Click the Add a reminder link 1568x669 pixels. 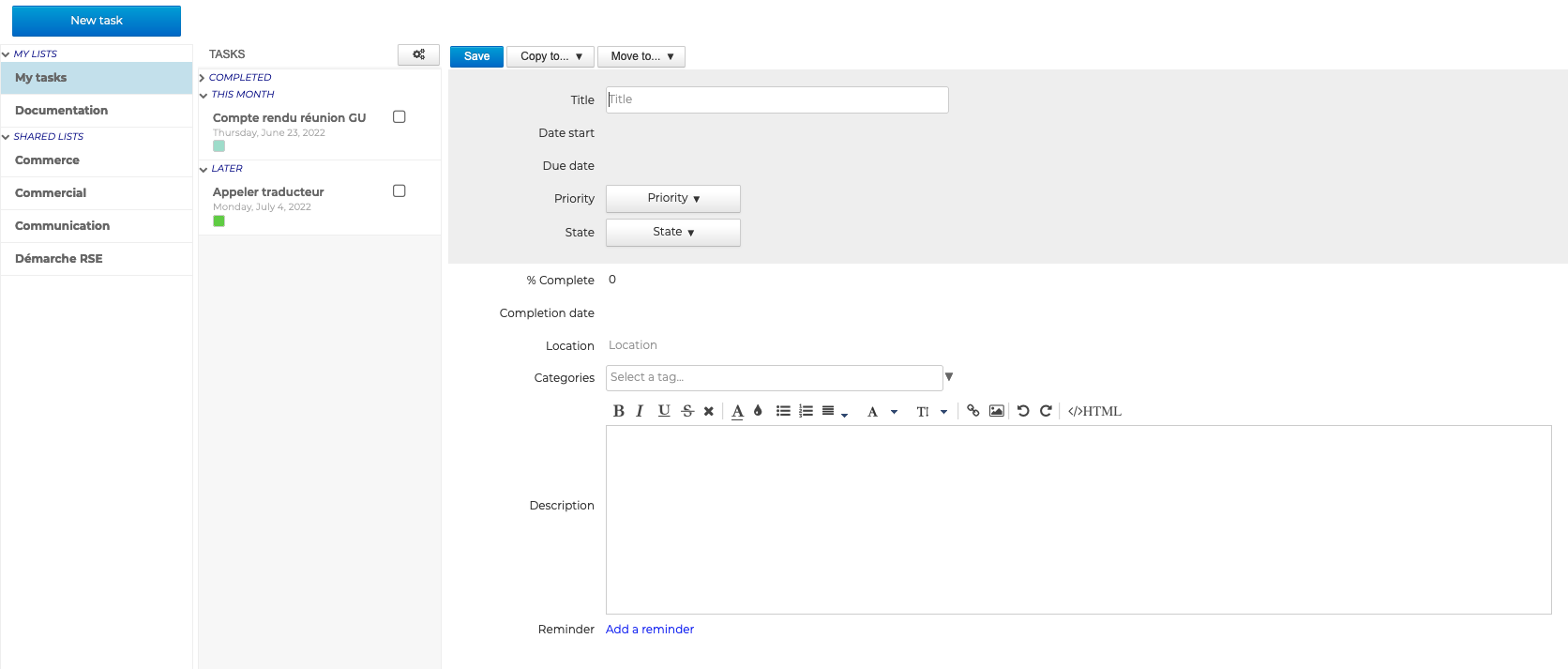pyautogui.click(x=650, y=630)
